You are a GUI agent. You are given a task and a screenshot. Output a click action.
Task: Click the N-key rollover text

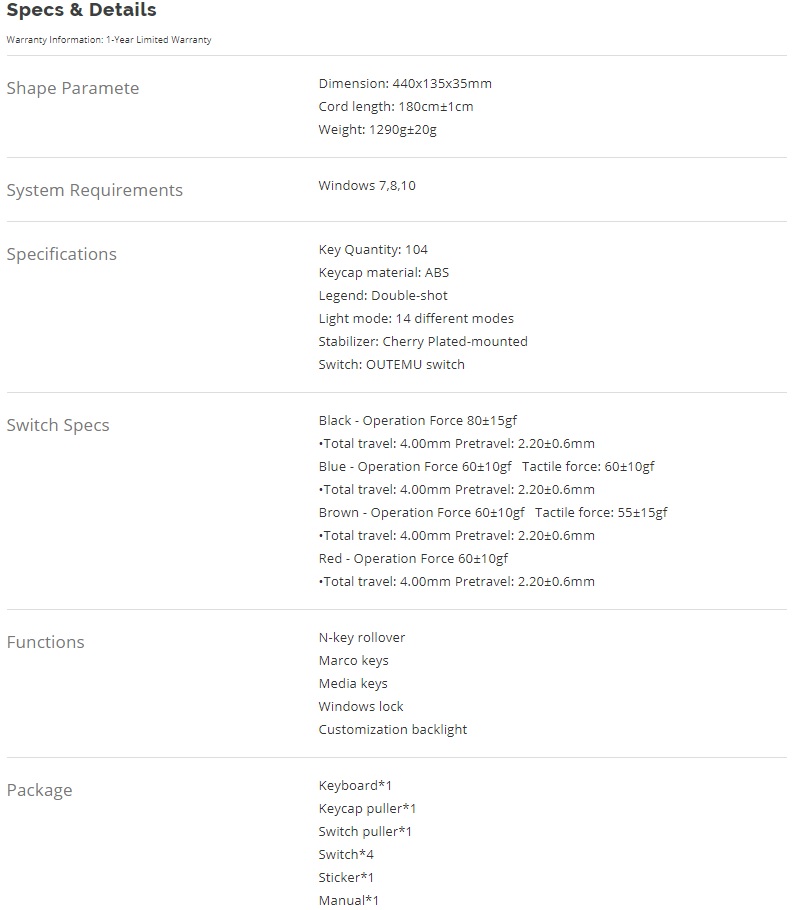pos(362,638)
